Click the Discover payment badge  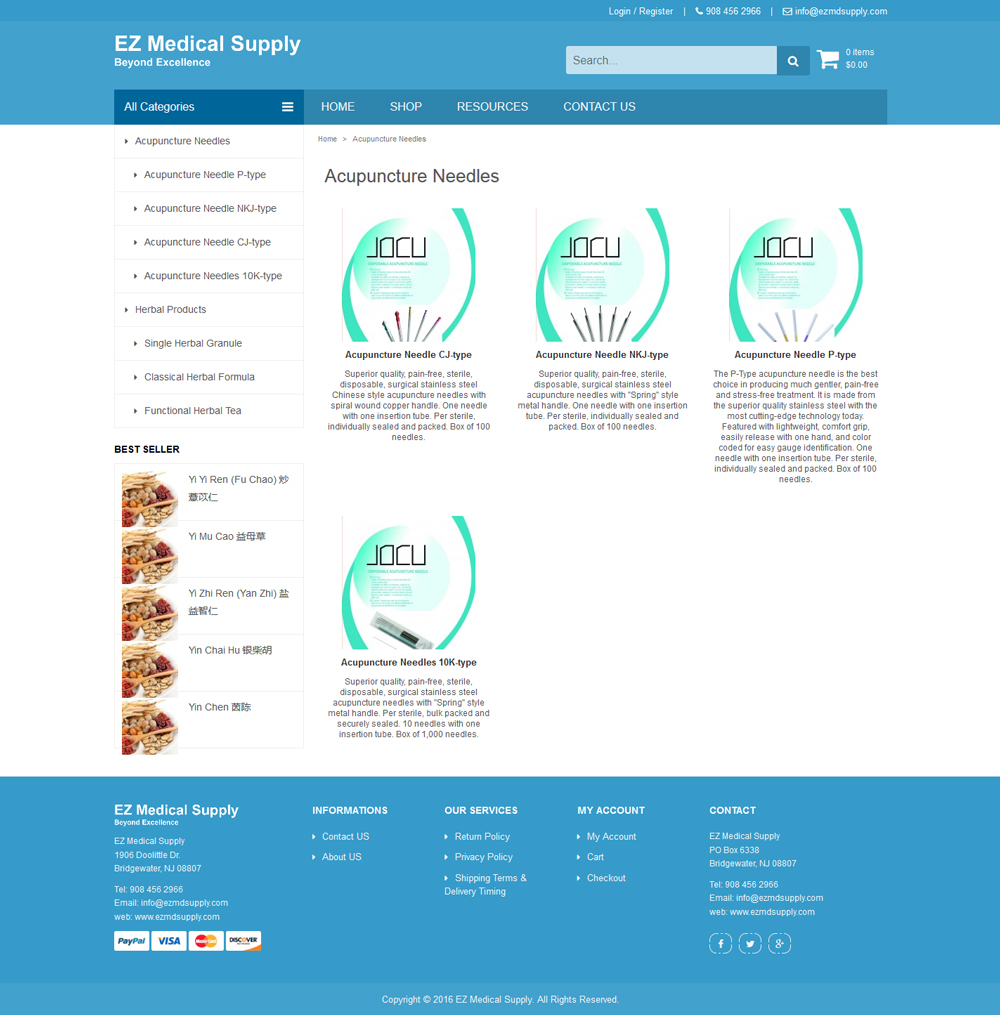pos(243,941)
